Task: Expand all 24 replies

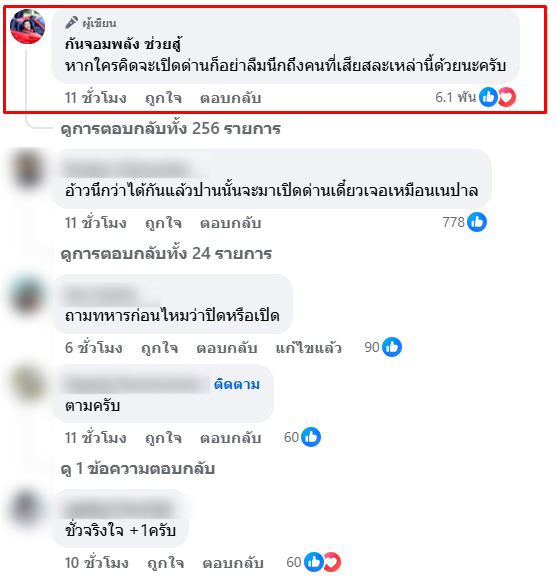Action: [x=166, y=253]
